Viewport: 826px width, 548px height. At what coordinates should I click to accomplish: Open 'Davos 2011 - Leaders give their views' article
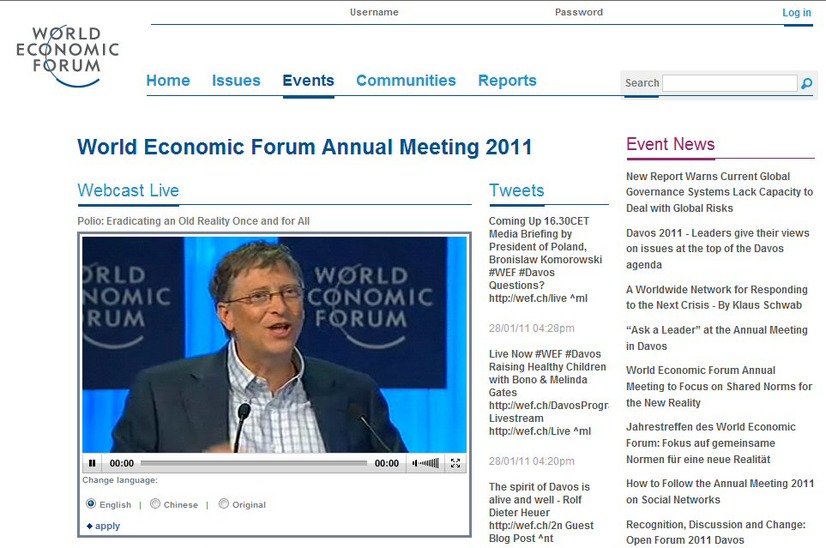point(717,249)
